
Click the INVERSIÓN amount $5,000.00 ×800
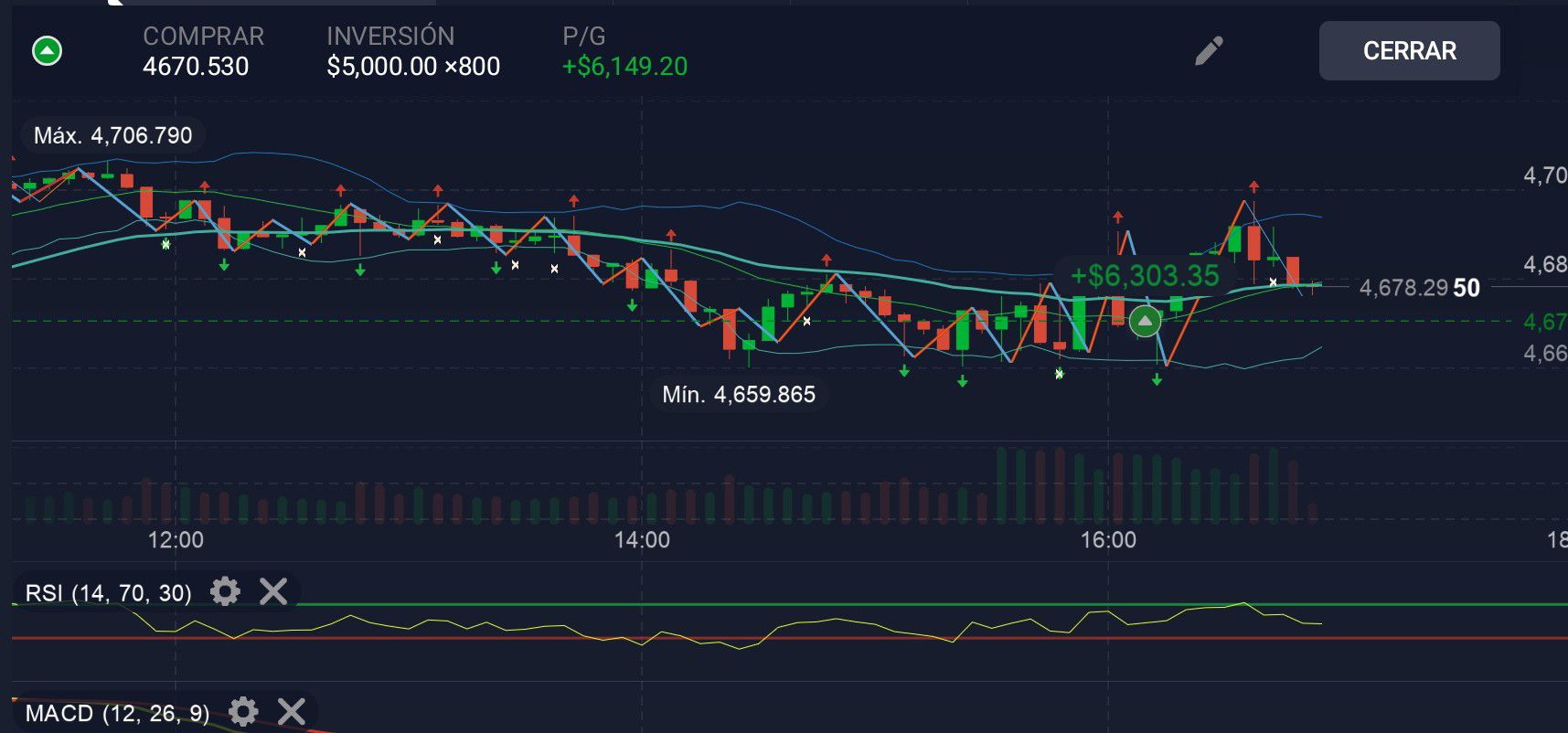coord(413,67)
